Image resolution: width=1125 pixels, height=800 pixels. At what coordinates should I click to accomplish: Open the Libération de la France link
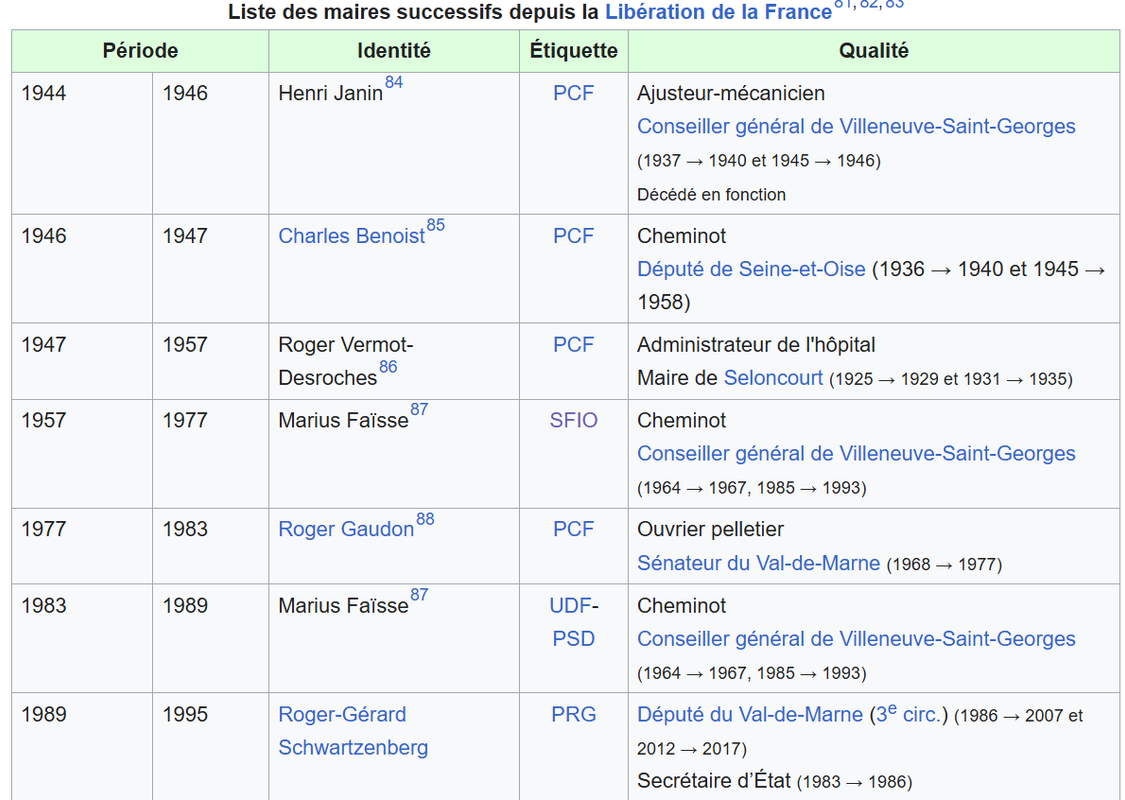[718, 12]
